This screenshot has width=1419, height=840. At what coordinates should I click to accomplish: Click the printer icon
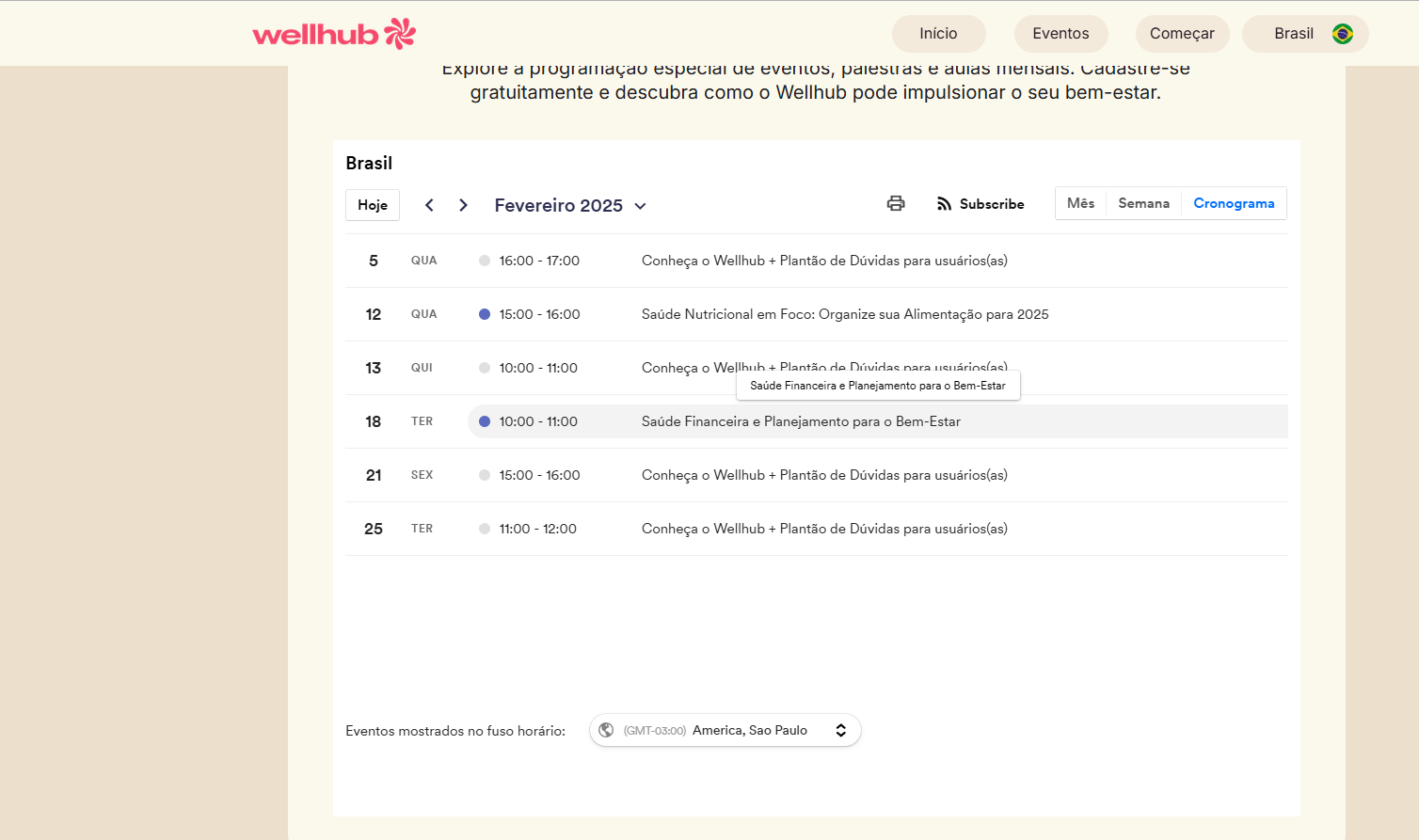click(x=896, y=203)
